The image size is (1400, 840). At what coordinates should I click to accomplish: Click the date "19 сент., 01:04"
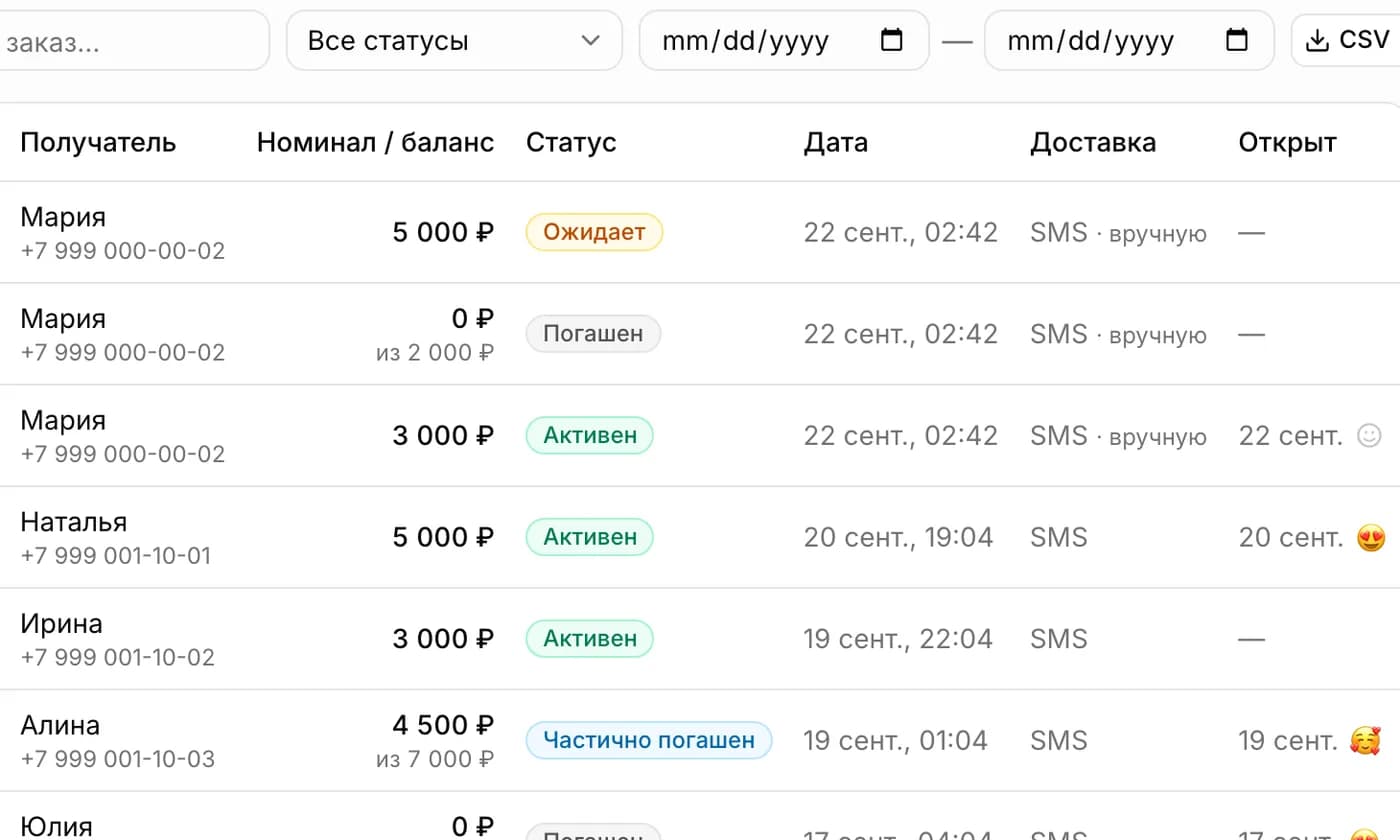pos(896,741)
